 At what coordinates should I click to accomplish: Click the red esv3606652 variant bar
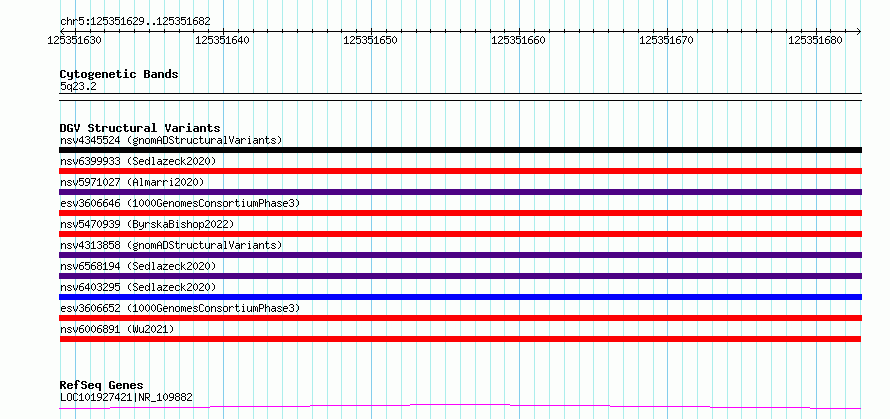click(x=460, y=318)
